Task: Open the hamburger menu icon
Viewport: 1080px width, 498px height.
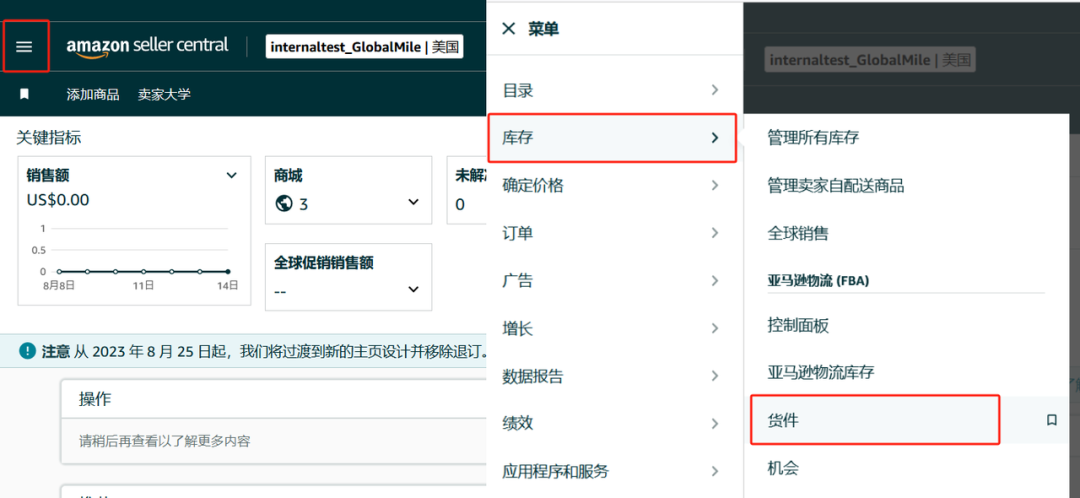Action: (25, 46)
